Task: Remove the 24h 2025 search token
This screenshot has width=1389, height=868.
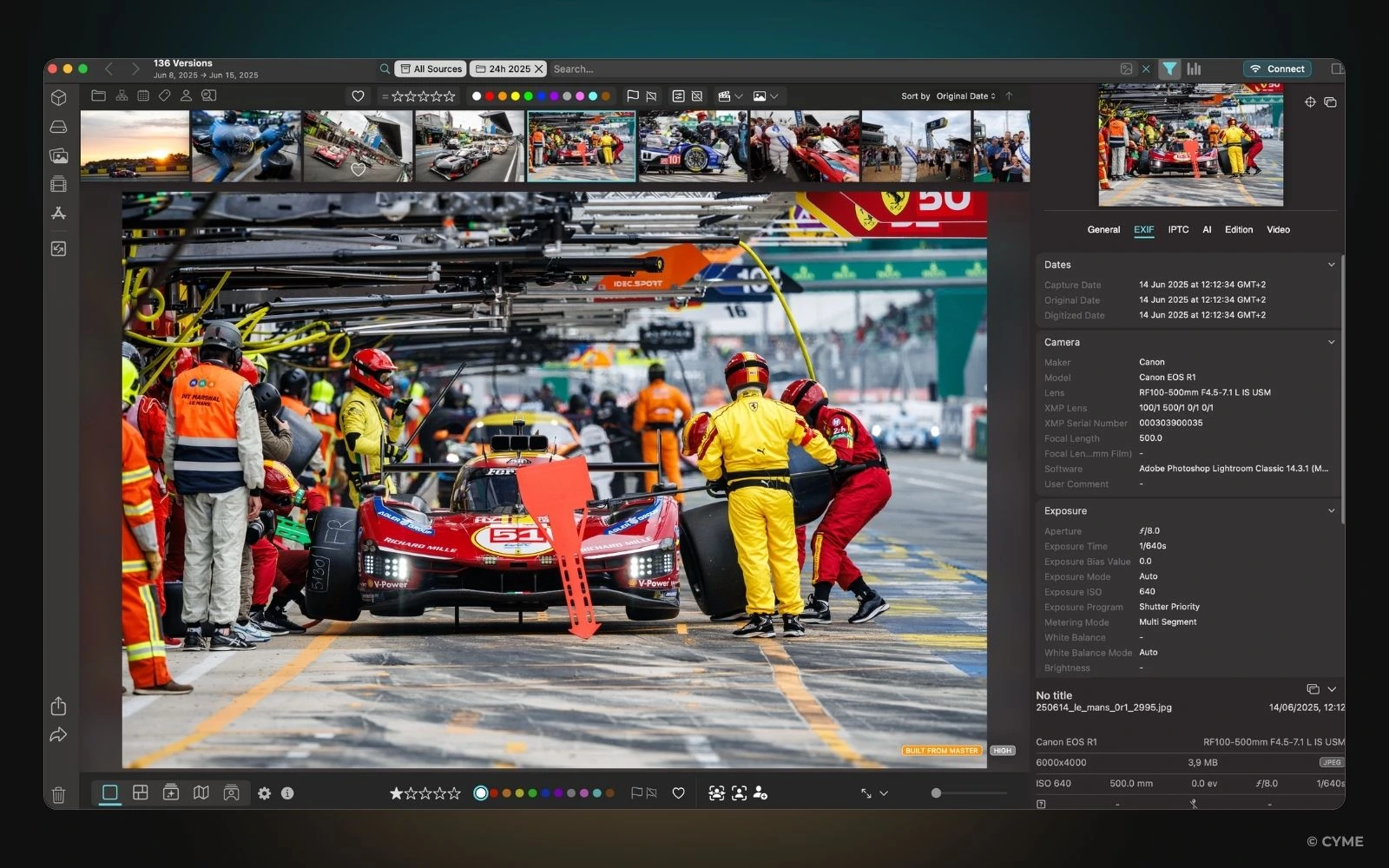Action: point(539,69)
